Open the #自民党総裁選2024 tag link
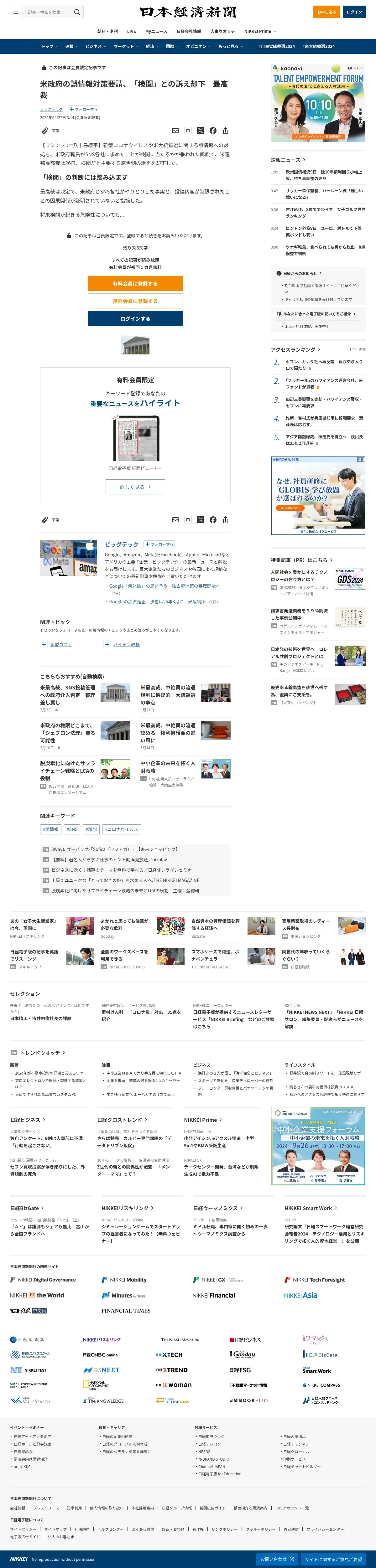The width and height of the screenshot is (376, 1568). pos(276,46)
